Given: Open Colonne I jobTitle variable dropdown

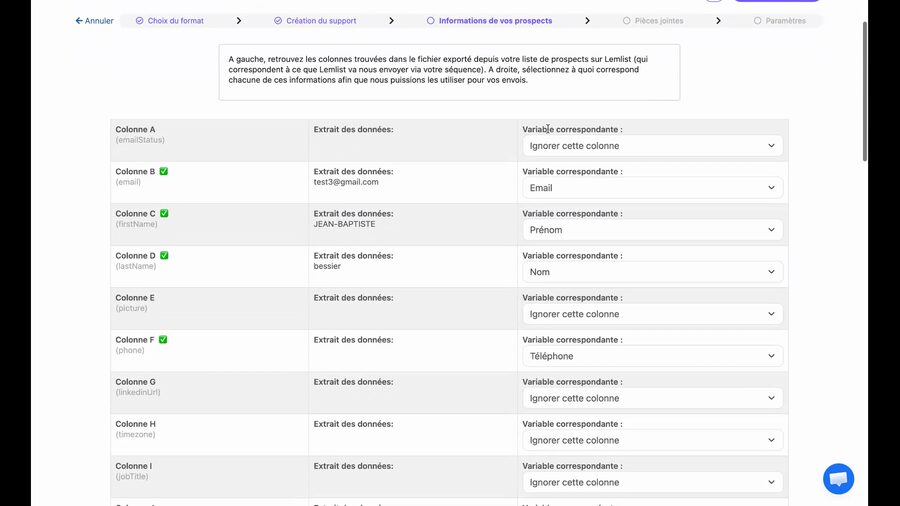Looking at the screenshot, I should [x=652, y=482].
